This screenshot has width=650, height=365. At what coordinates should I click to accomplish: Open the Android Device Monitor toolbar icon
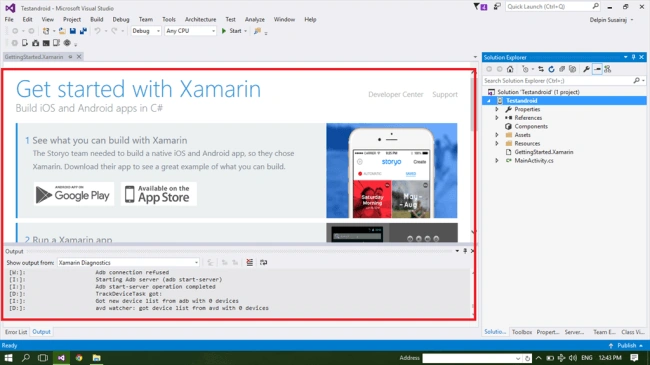(56, 43)
